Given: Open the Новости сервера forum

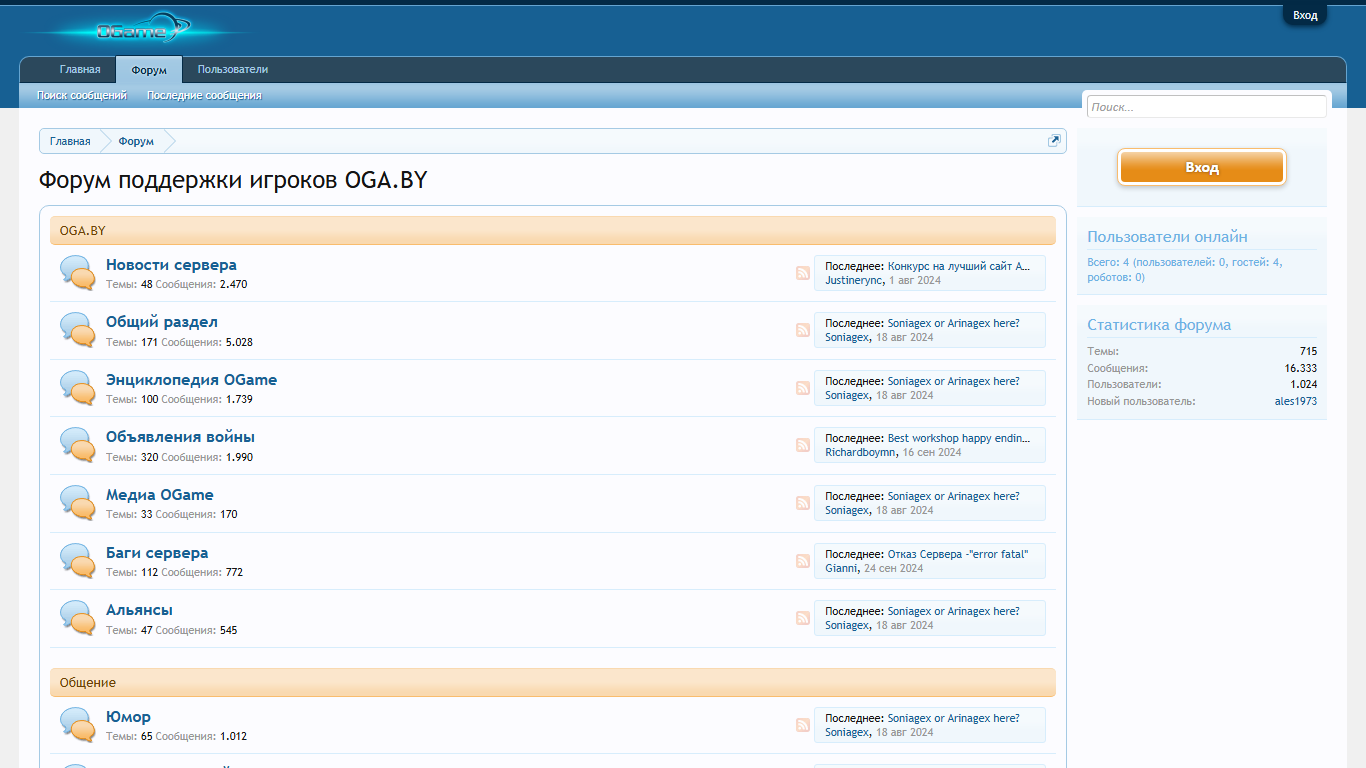Looking at the screenshot, I should coord(171,265).
